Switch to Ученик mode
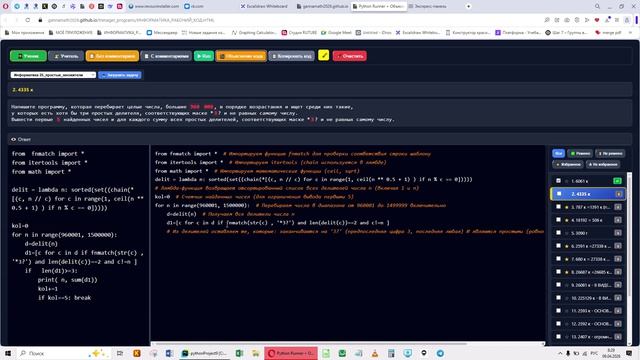The image size is (640, 360). 28,56
